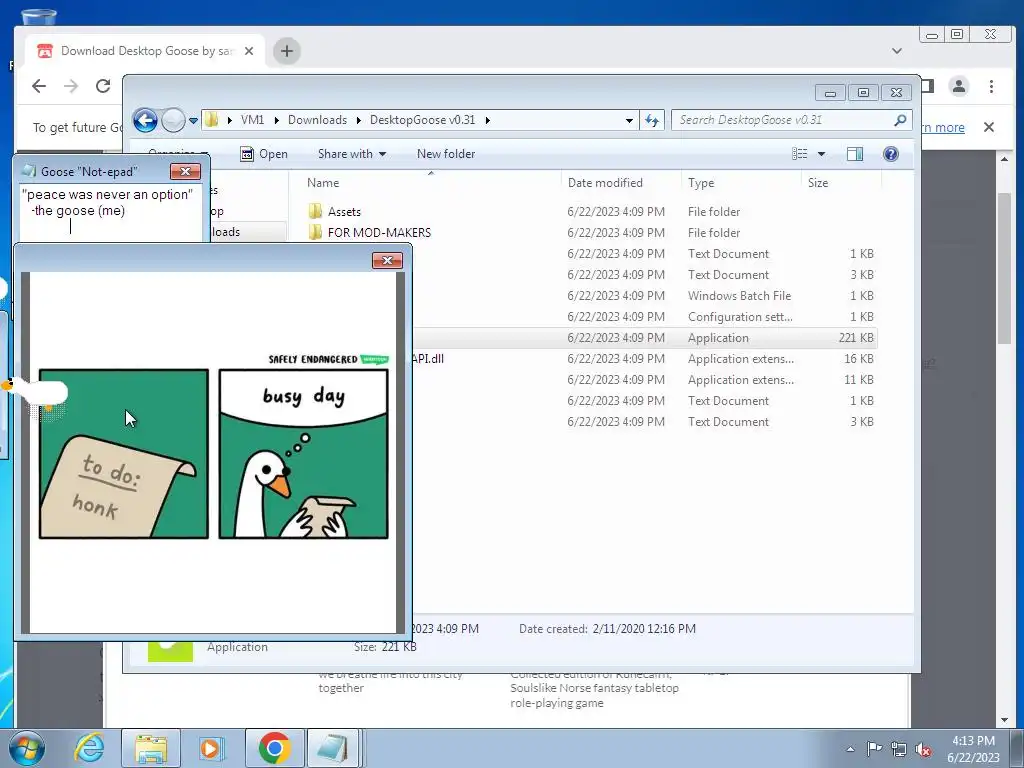Switch to the Download Desktop Goose tab
1024x768 pixels.
click(x=146, y=51)
